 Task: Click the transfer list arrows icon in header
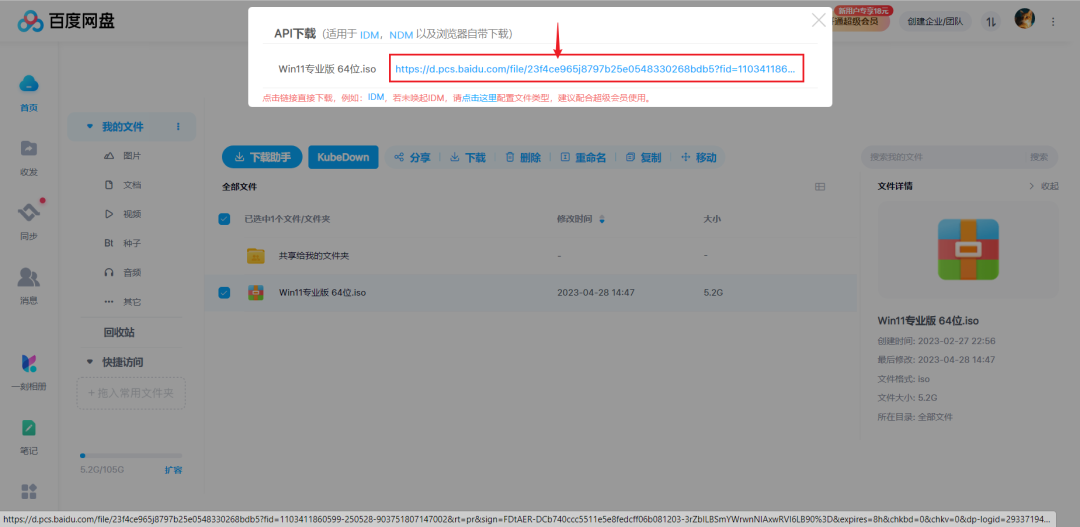(x=990, y=20)
